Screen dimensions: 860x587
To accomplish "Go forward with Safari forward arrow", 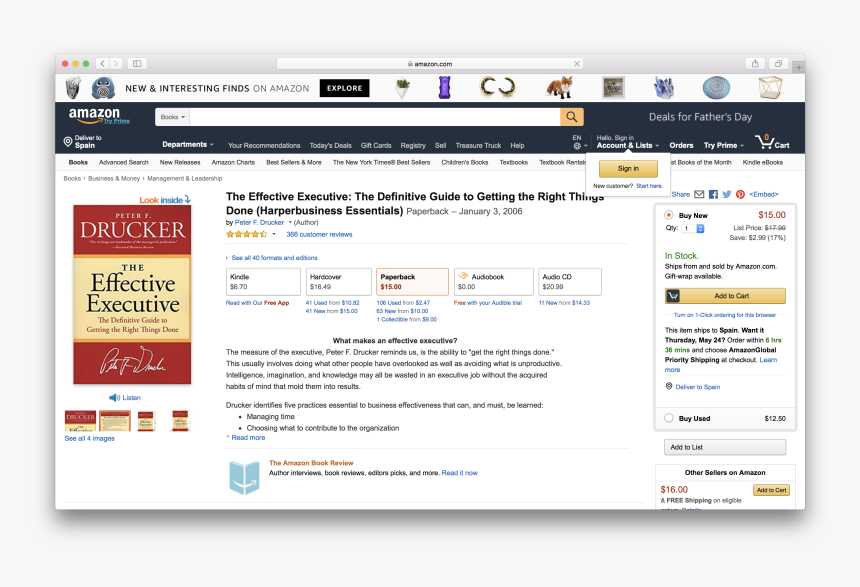I will pos(116,64).
